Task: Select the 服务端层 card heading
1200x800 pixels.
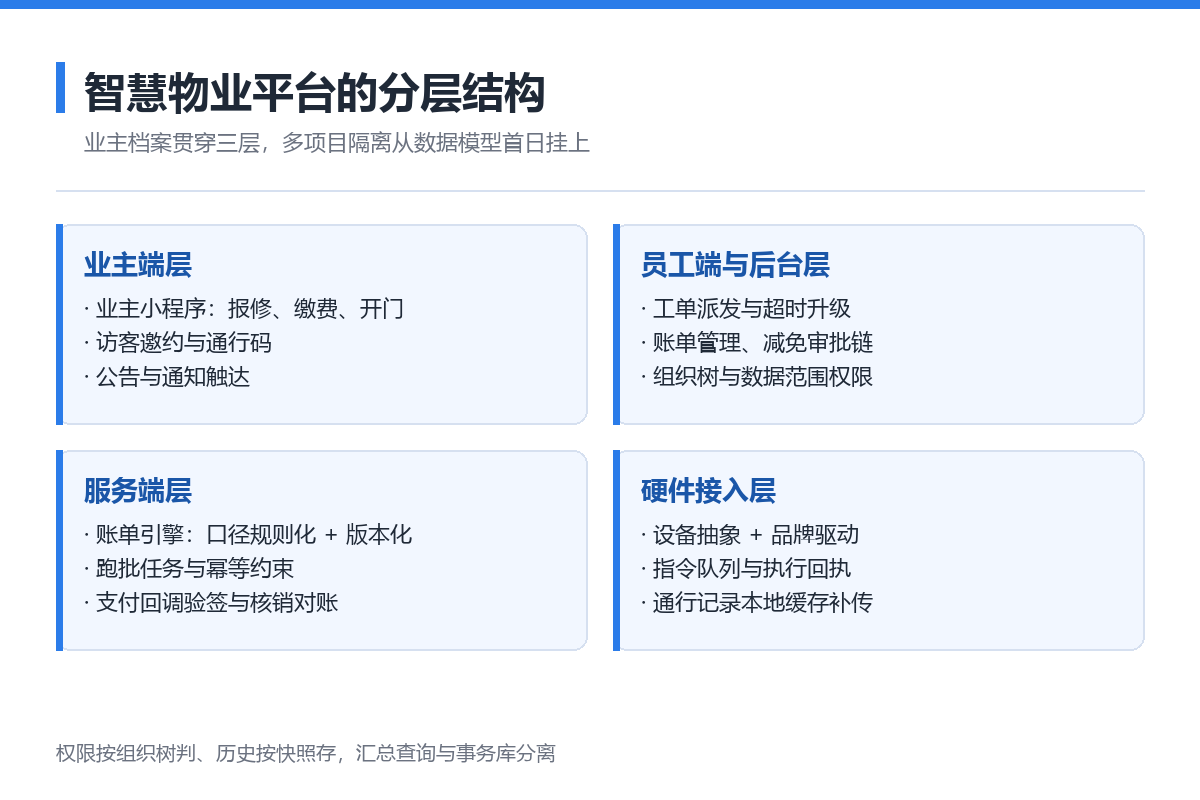Action: click(138, 491)
